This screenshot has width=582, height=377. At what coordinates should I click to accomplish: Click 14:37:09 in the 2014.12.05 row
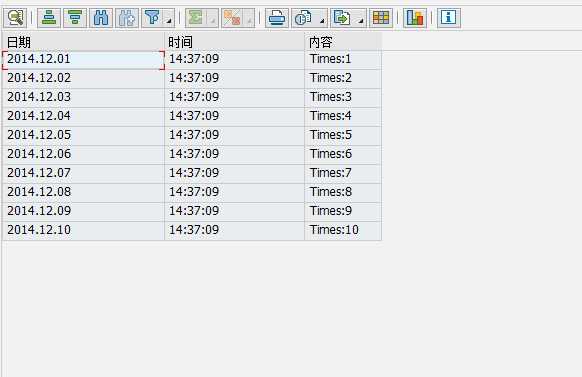[235, 135]
